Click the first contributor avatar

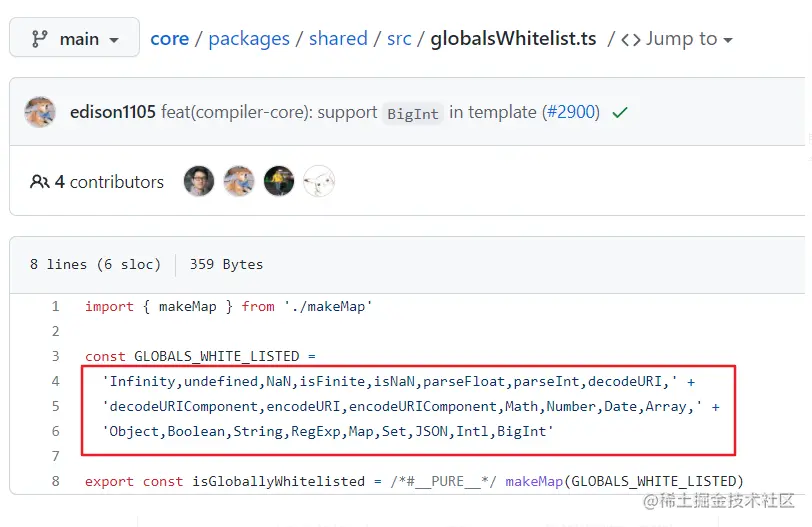click(x=199, y=181)
